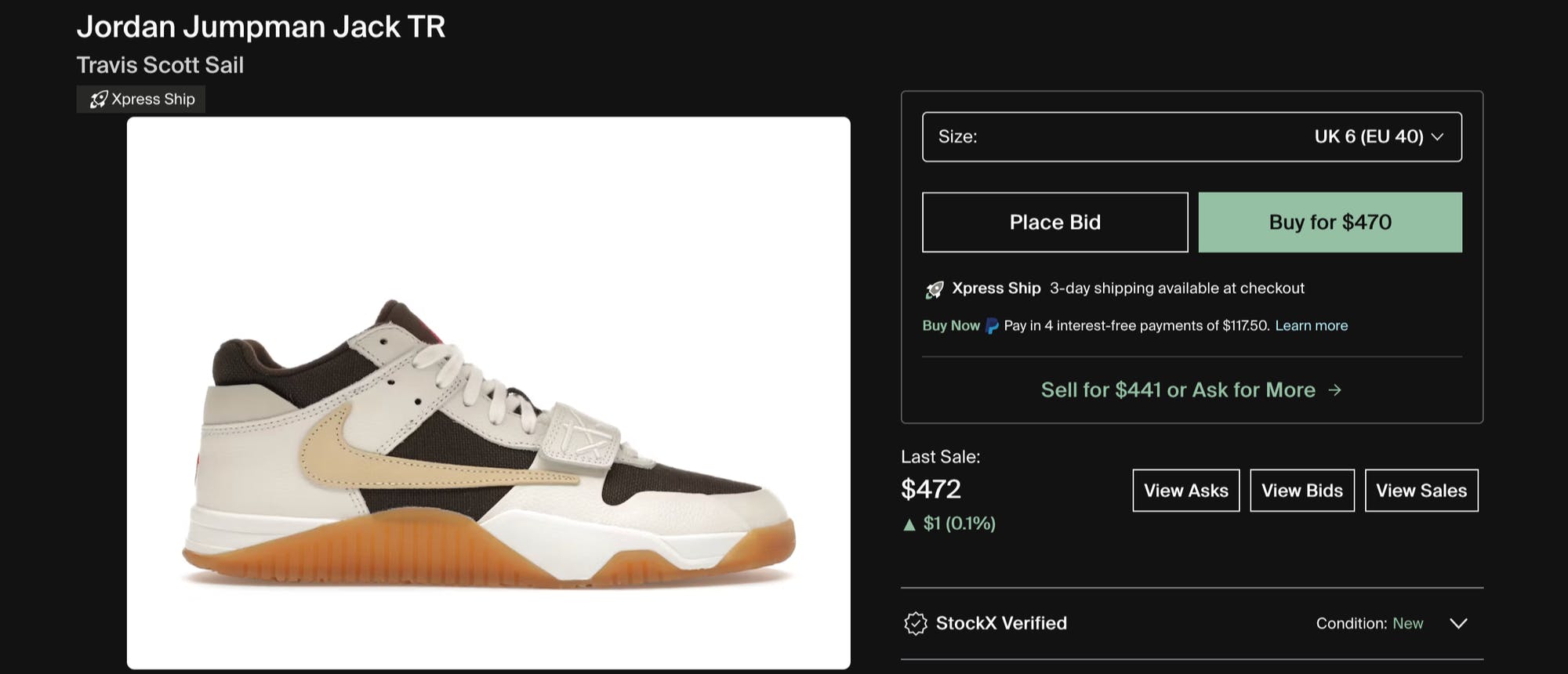1568x674 pixels.
Task: Open View Sales
Action: [1421, 491]
